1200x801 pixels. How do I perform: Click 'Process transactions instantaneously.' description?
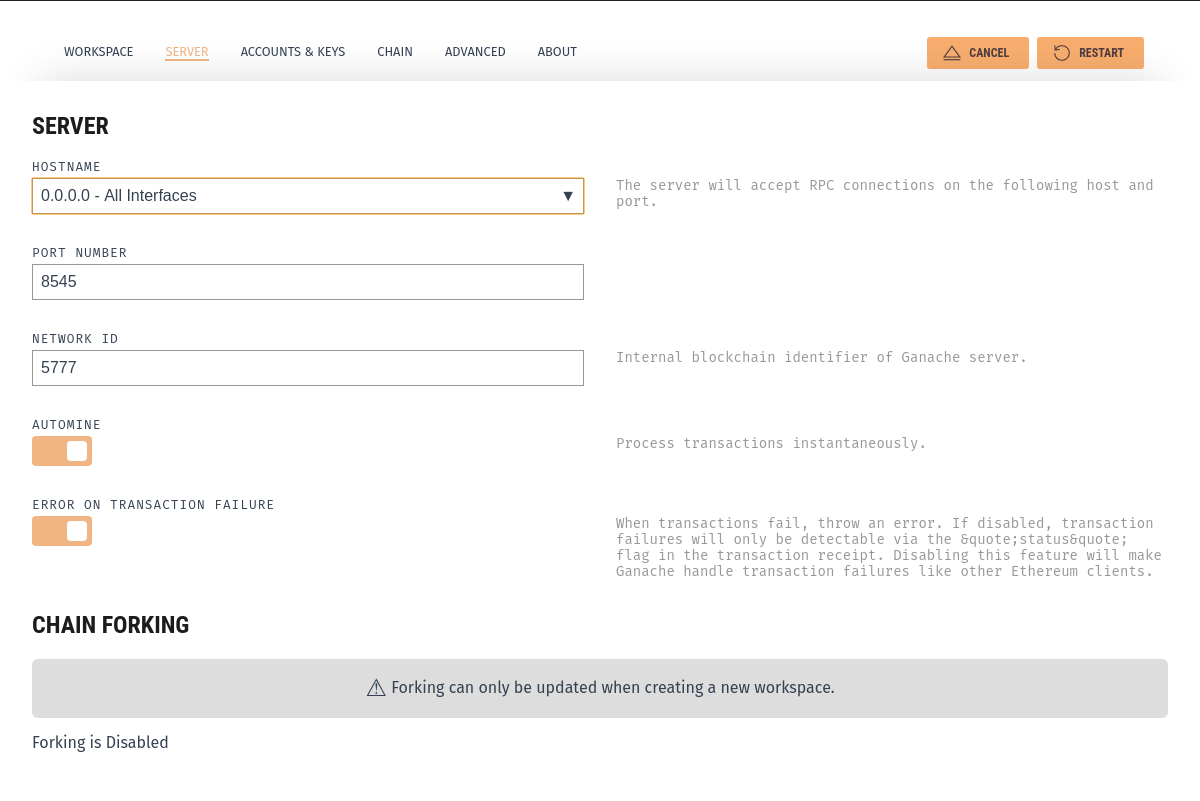[x=771, y=443]
